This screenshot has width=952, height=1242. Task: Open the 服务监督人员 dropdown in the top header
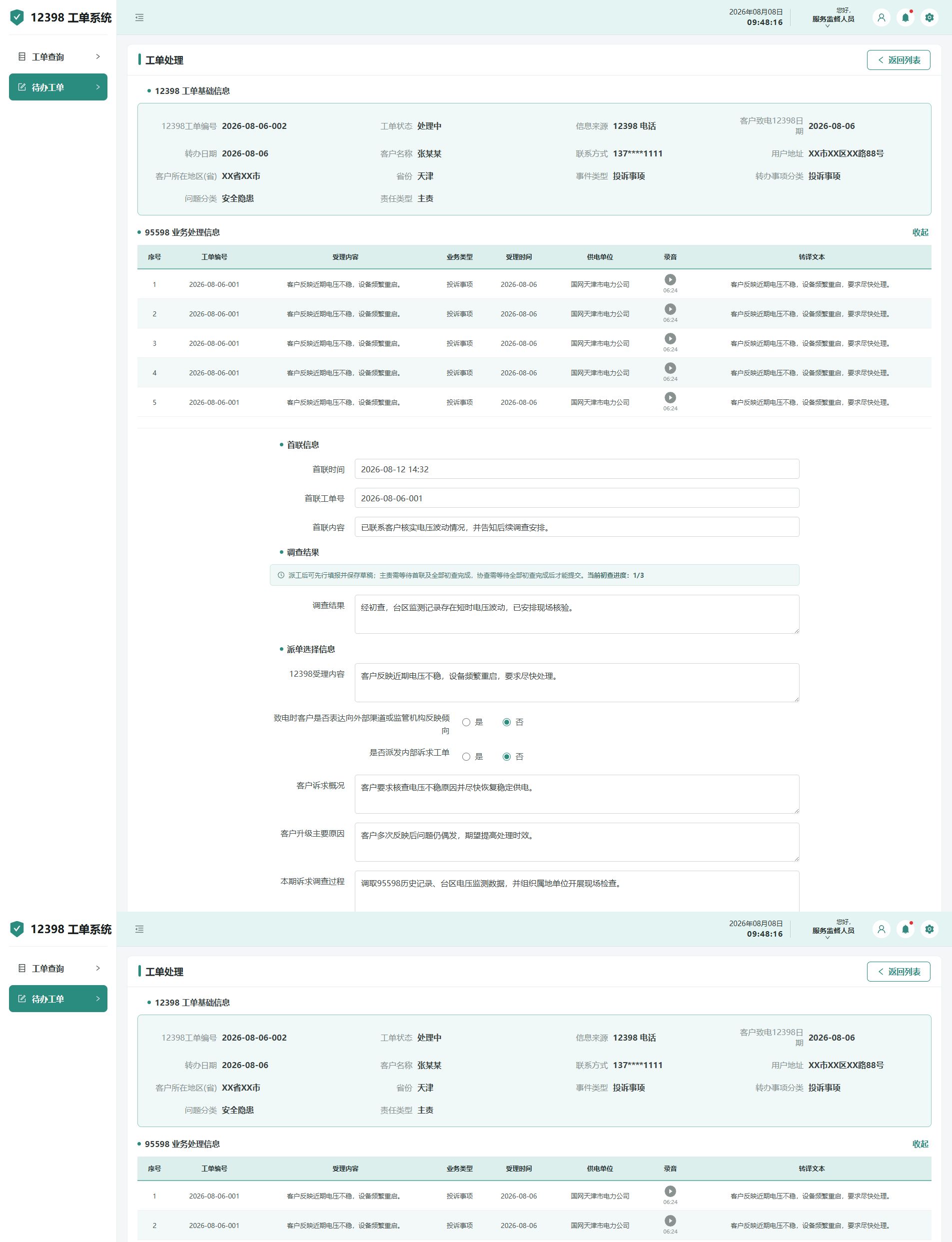click(x=833, y=18)
